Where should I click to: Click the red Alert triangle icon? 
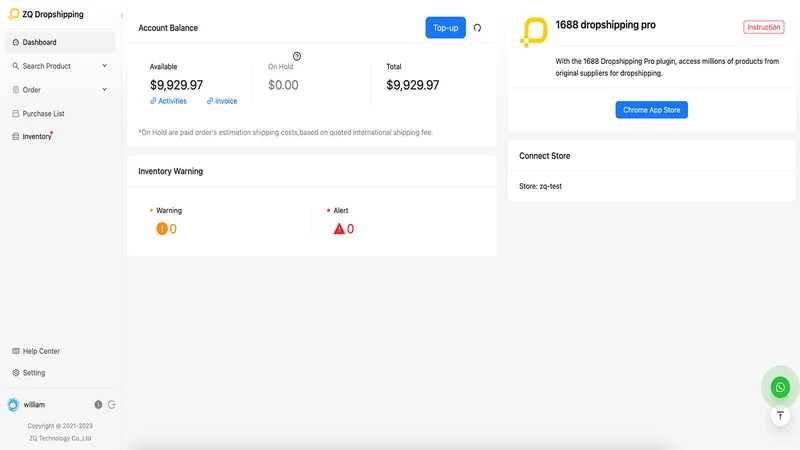(x=339, y=229)
